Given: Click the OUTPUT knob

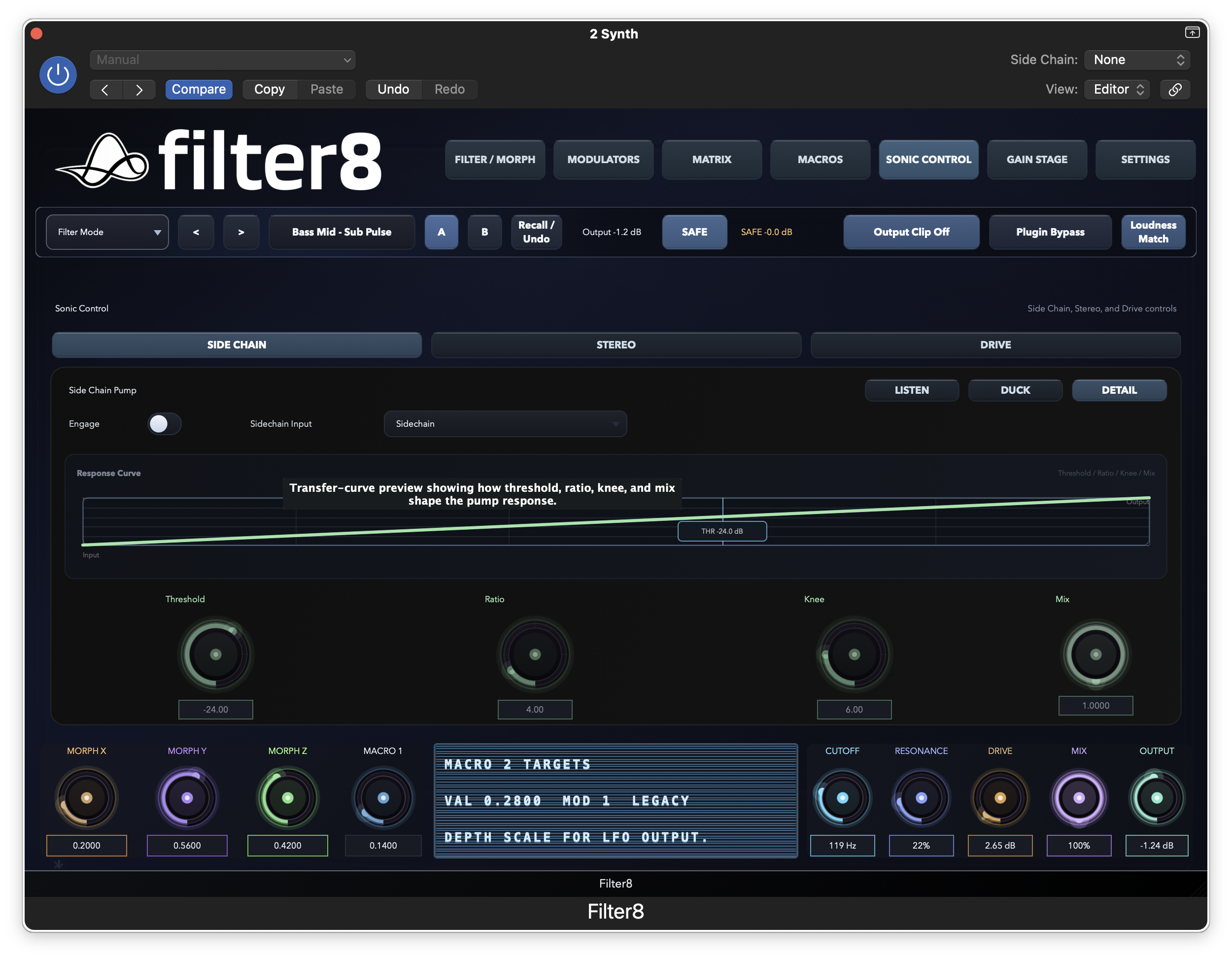Looking at the screenshot, I should [x=1157, y=798].
